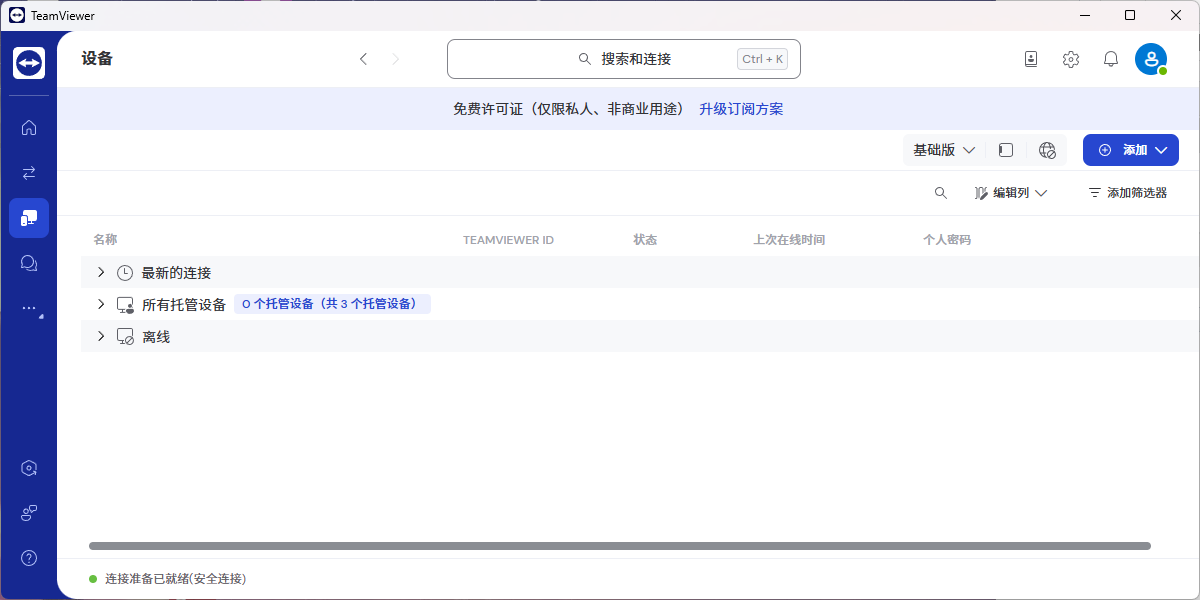Open the contacts book icon
The image size is (1200, 600).
pos(1031,59)
